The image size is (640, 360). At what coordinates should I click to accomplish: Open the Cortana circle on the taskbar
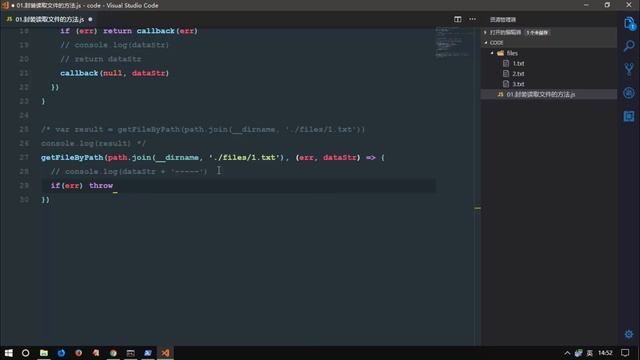[x=25, y=353]
